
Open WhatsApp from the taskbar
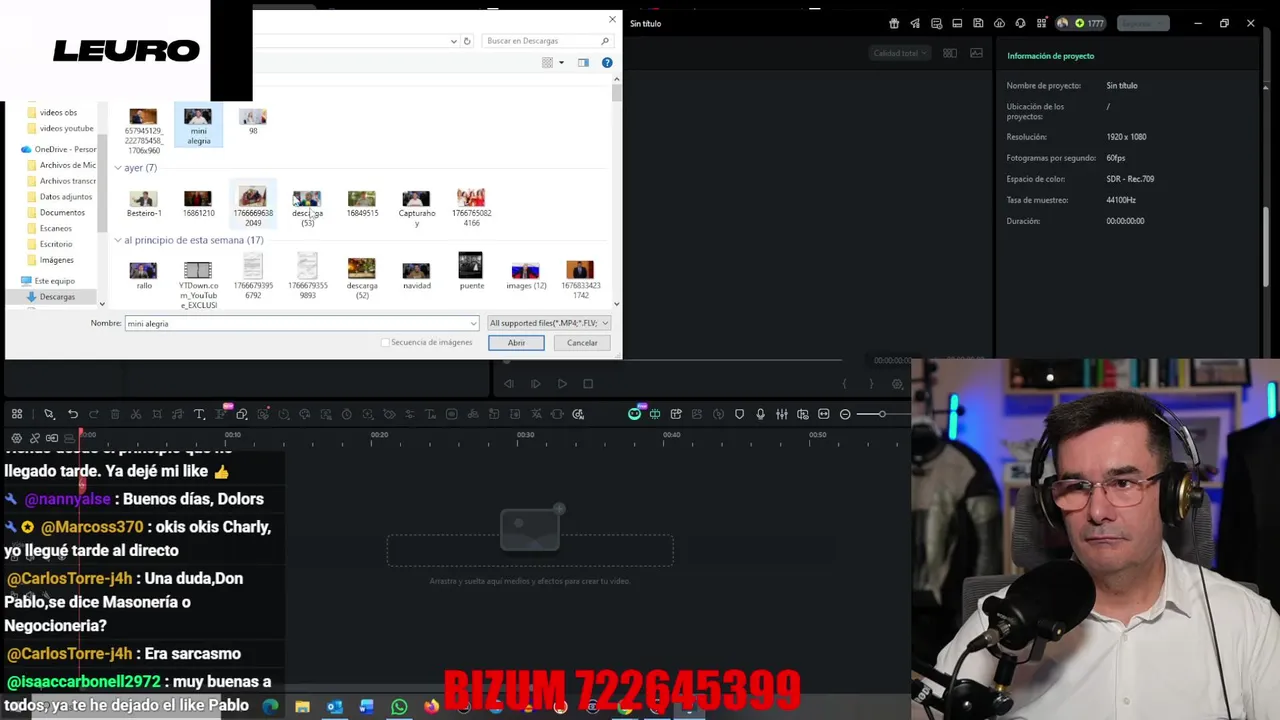[x=399, y=707]
